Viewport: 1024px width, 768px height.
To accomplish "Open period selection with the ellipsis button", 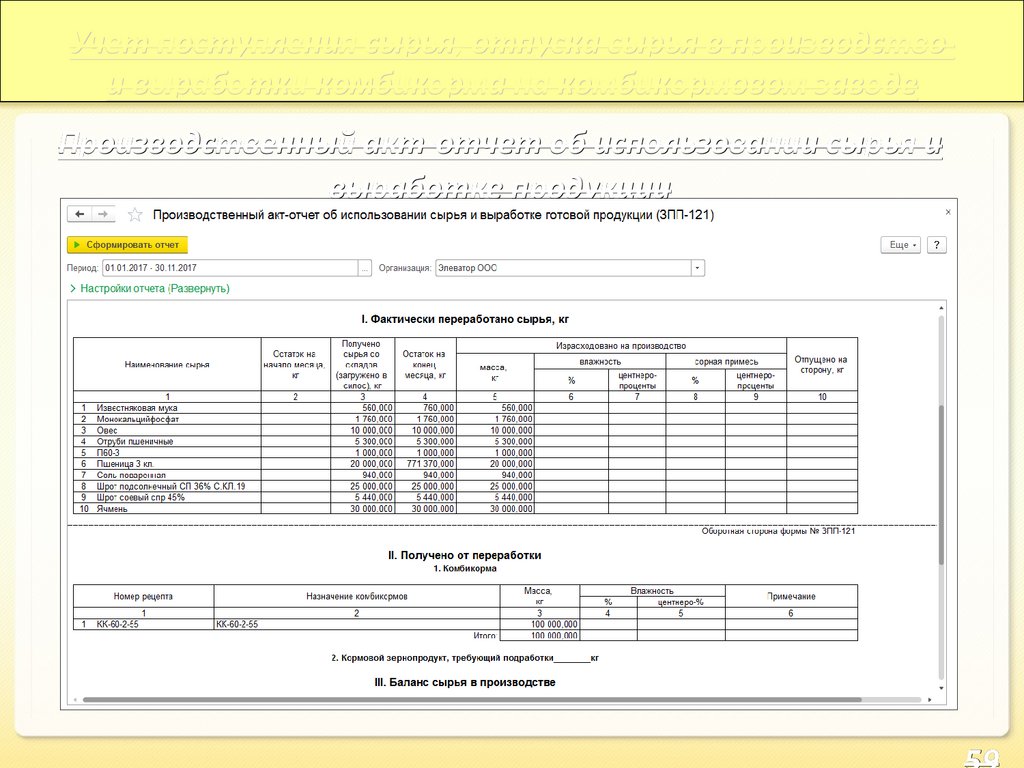I will pos(365,268).
